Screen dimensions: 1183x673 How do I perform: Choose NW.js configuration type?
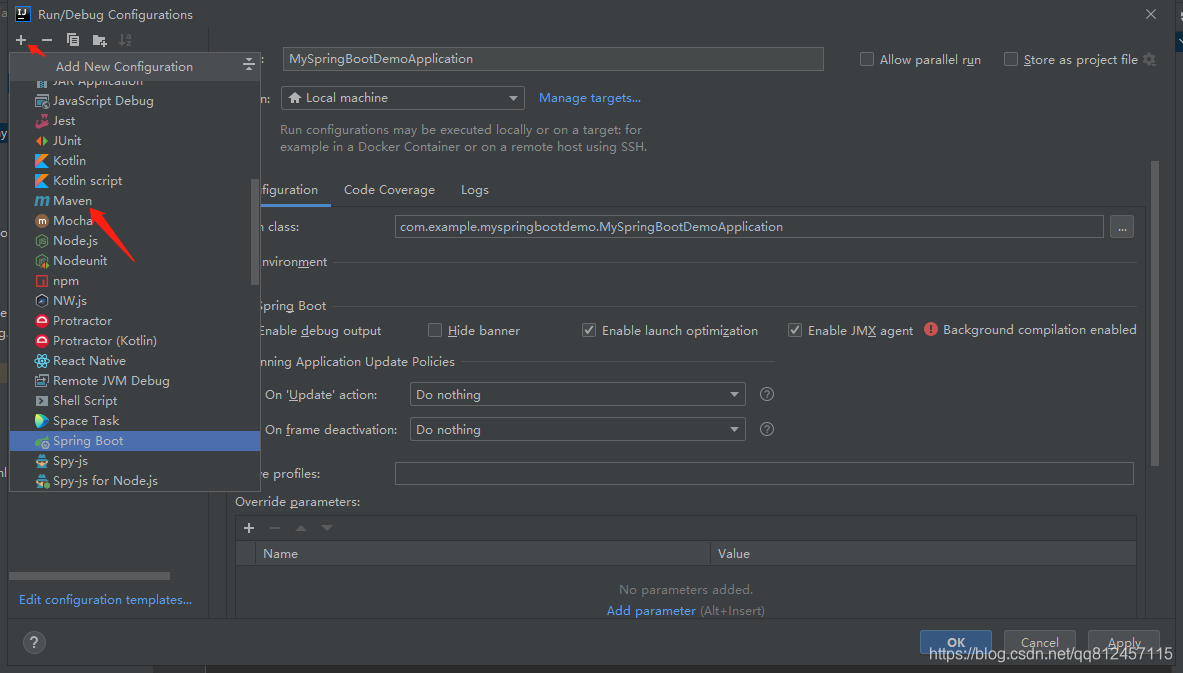(134, 300)
